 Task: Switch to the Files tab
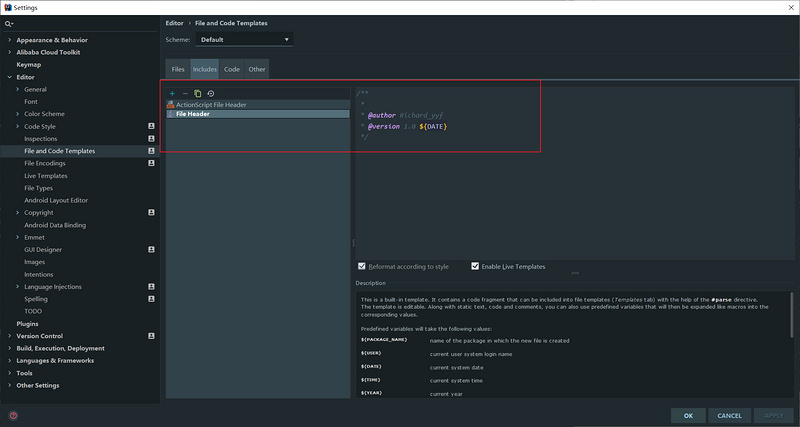click(178, 70)
